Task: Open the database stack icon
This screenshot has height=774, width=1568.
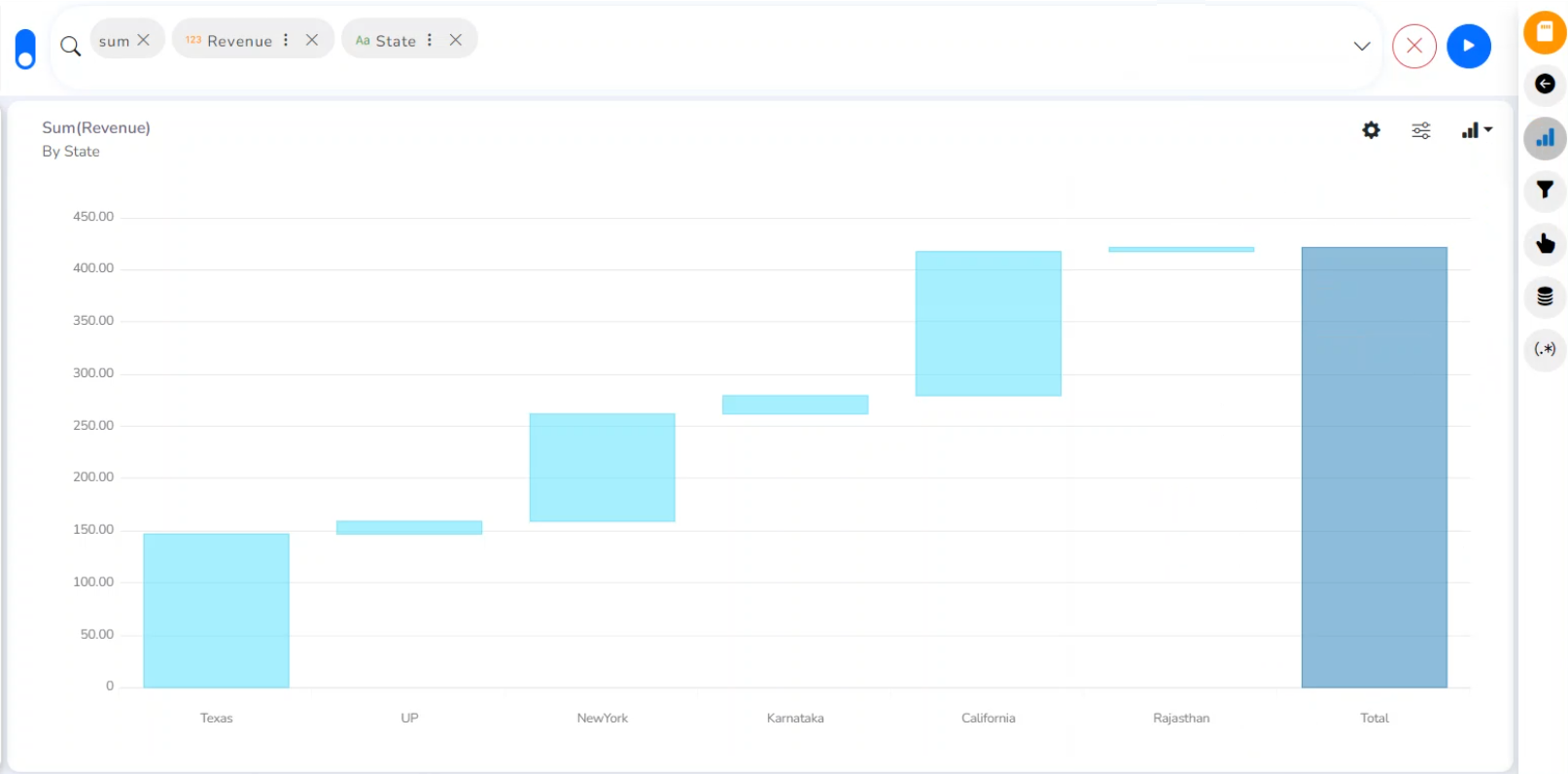Action: [1544, 297]
